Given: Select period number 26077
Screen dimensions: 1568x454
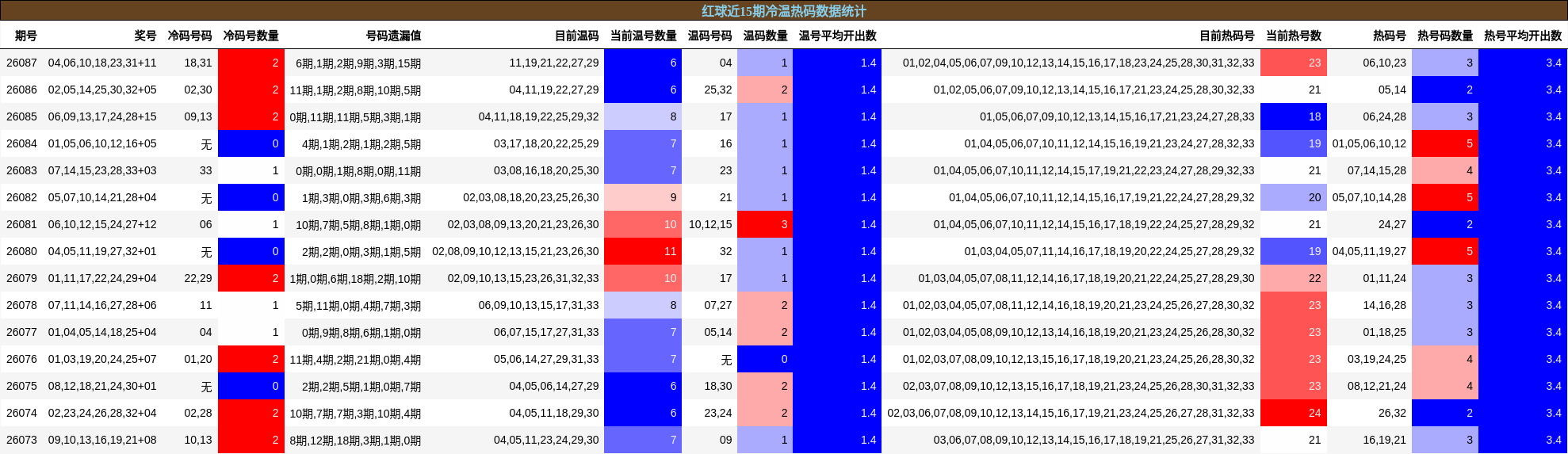Looking at the screenshot, I should [x=21, y=332].
